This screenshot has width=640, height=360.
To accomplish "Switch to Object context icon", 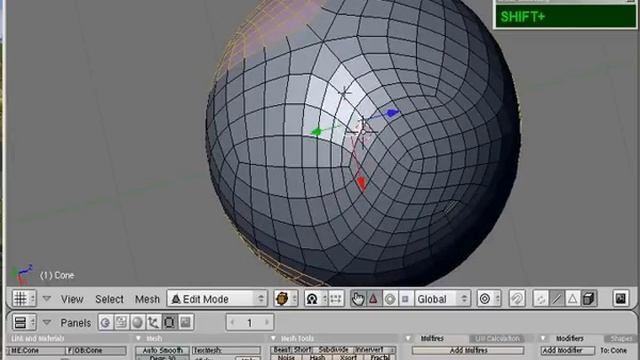I will point(153,322).
